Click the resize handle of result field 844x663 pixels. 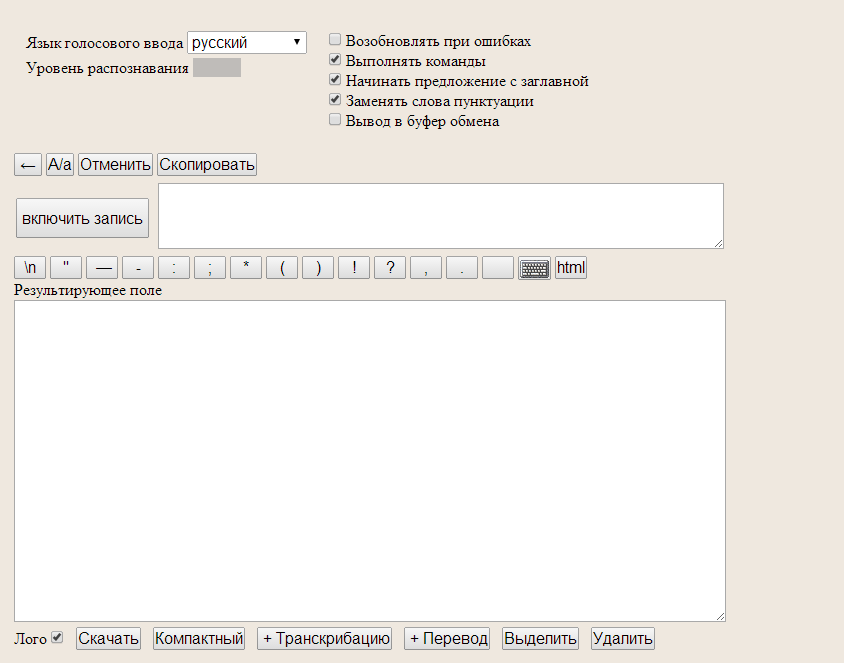click(720, 616)
